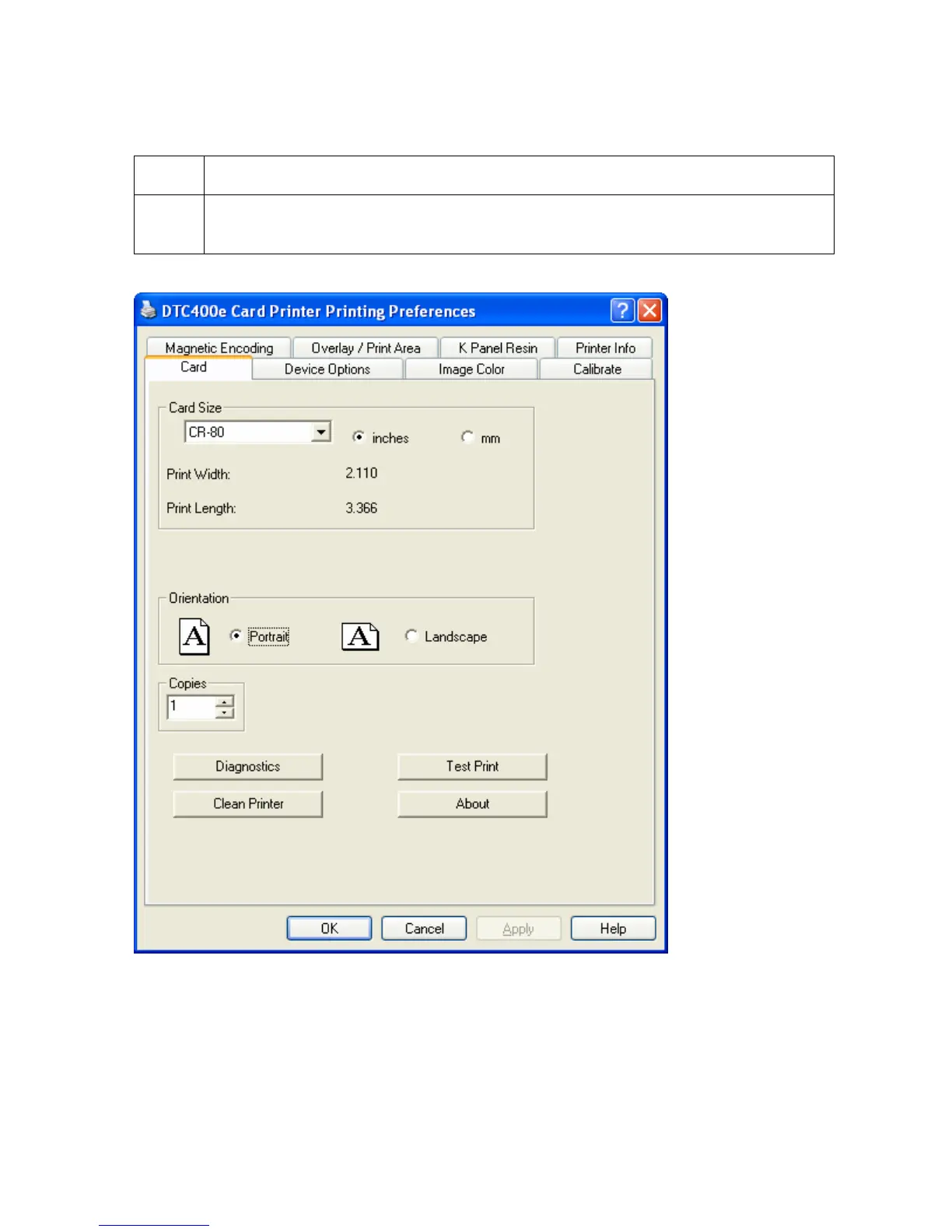Switch to the Magnetic Encoding tab
Viewport: 952px width, 1232px height.
(x=219, y=348)
